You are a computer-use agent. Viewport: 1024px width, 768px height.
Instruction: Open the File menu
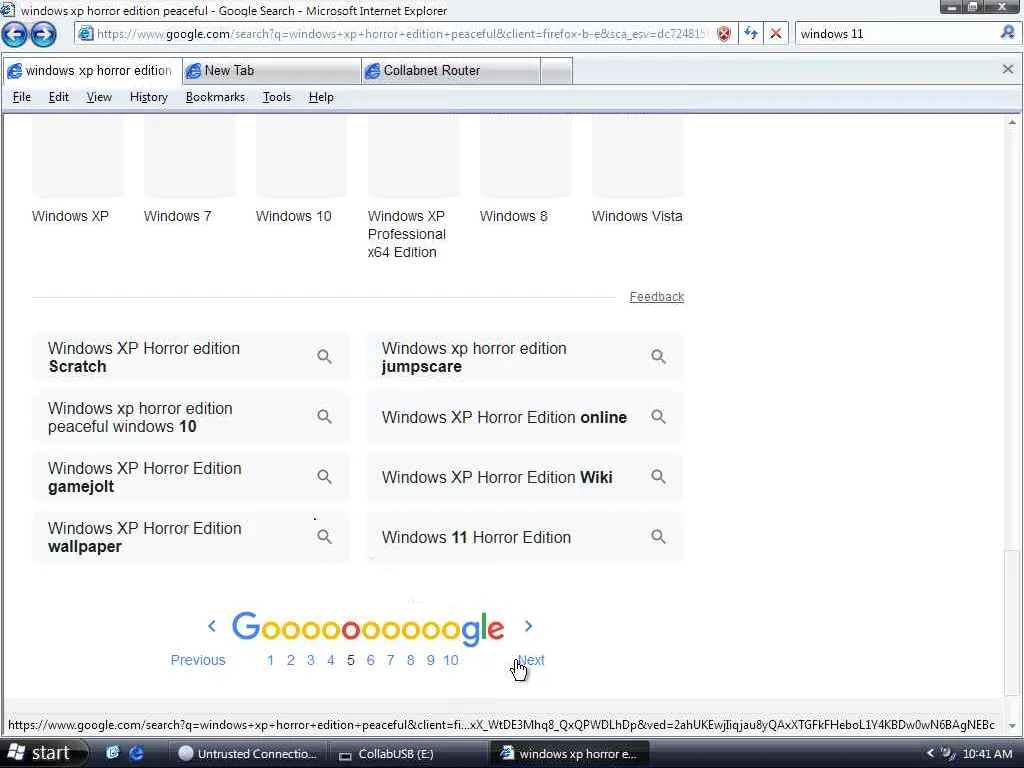(x=22, y=97)
